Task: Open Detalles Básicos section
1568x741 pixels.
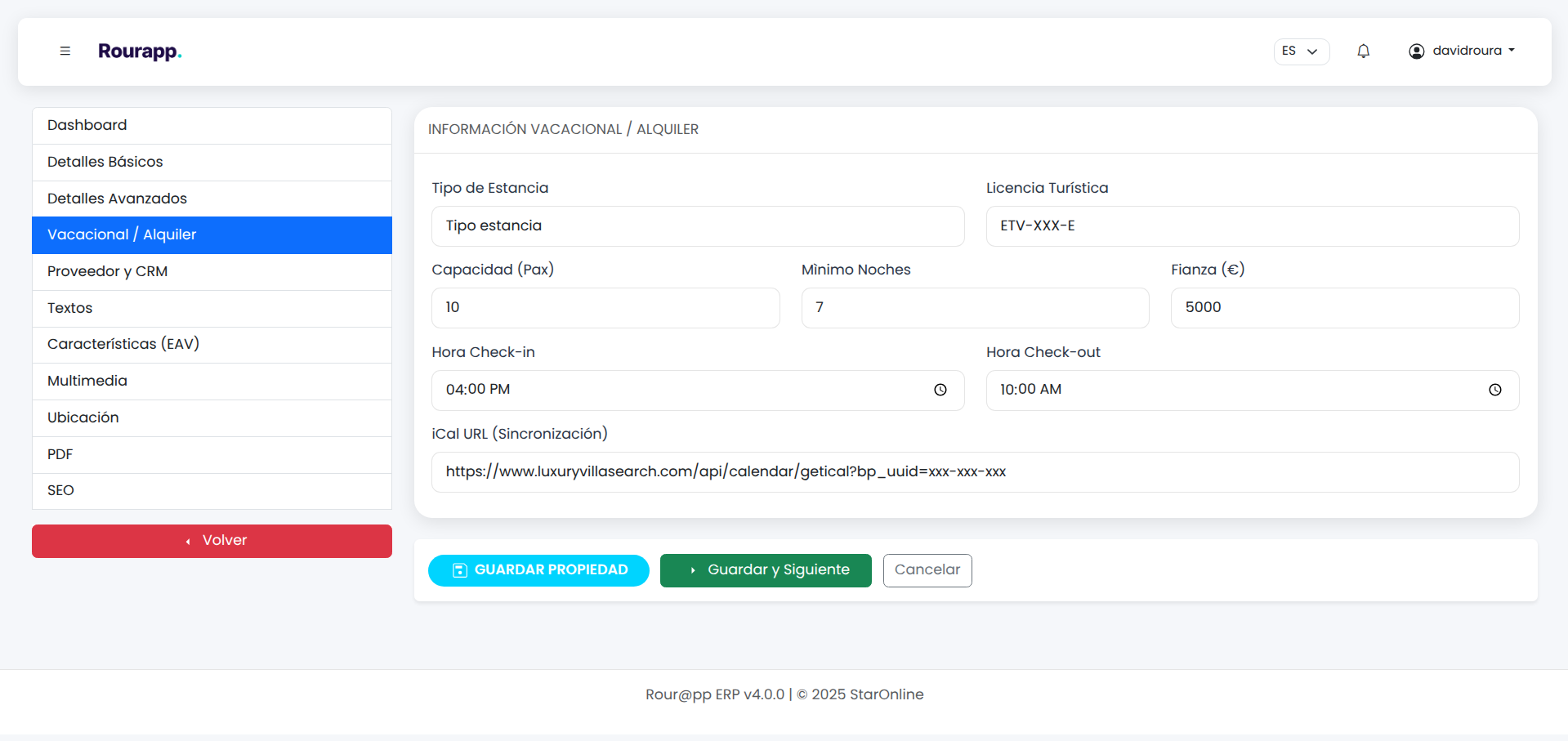Action: [212, 162]
